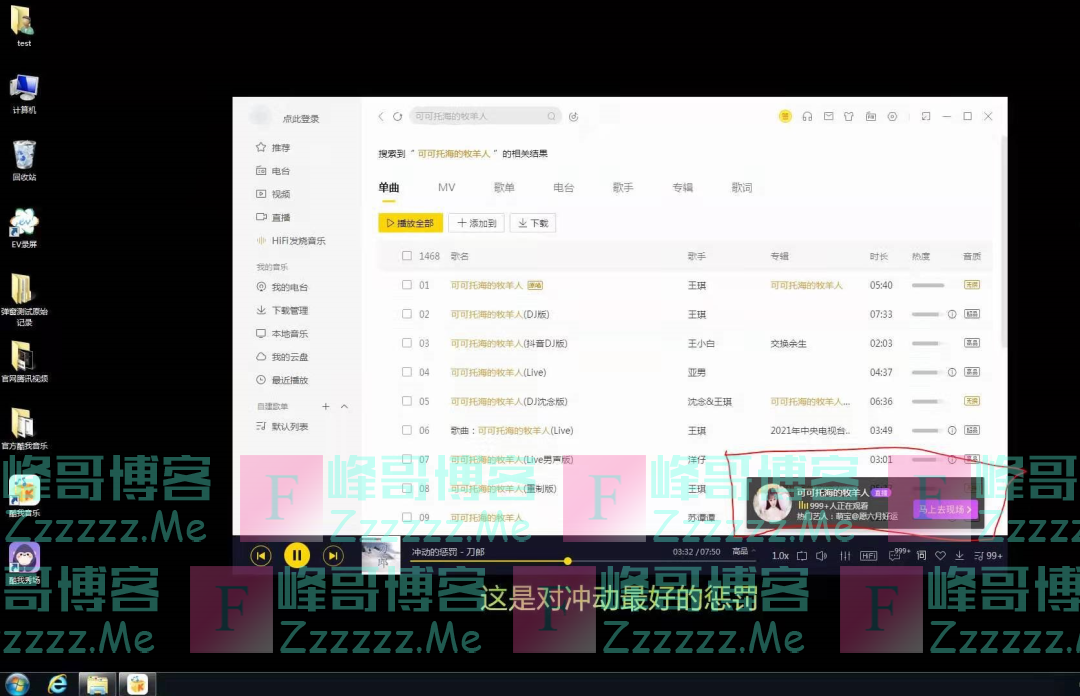Click the 下载 button above song list
The image size is (1080, 696).
[533, 223]
